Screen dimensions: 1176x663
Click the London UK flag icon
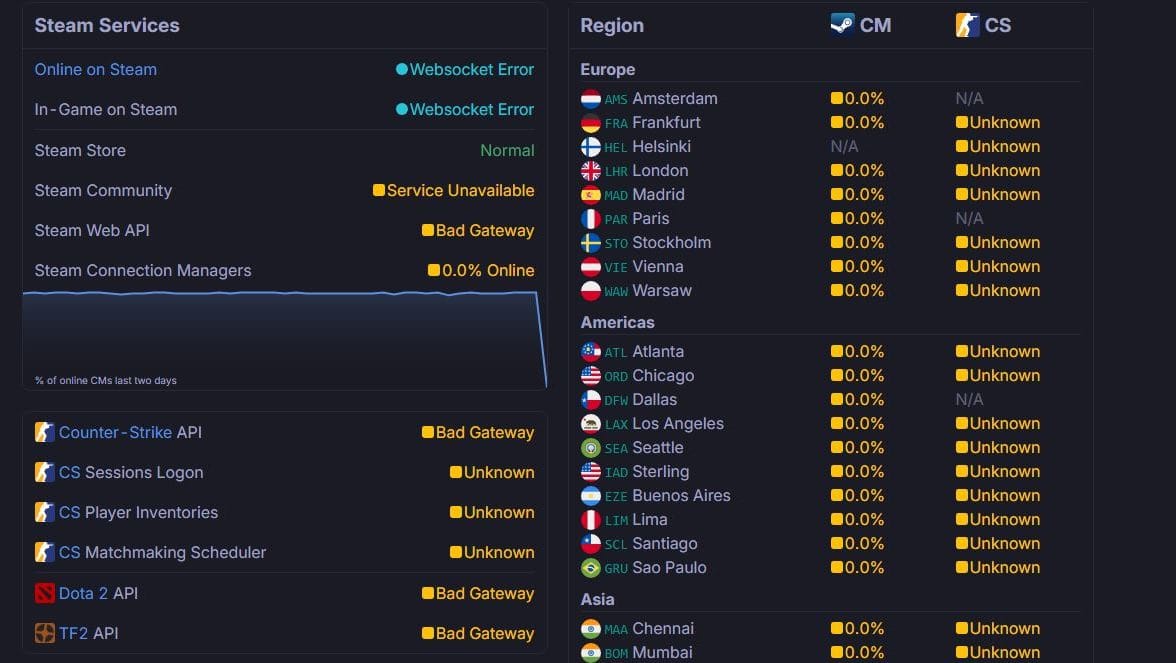coord(591,171)
